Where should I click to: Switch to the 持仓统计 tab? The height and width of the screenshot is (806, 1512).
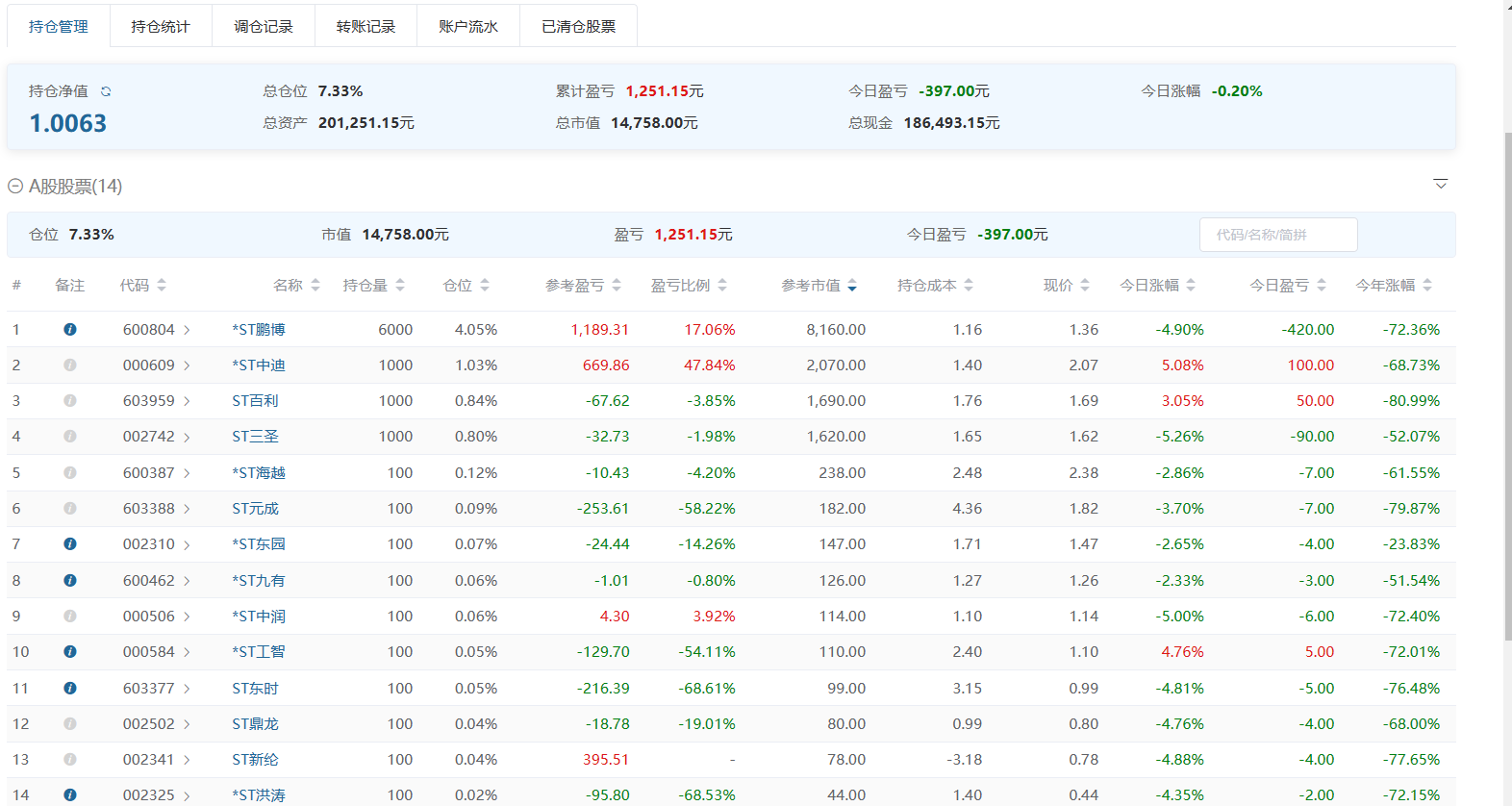click(x=161, y=27)
